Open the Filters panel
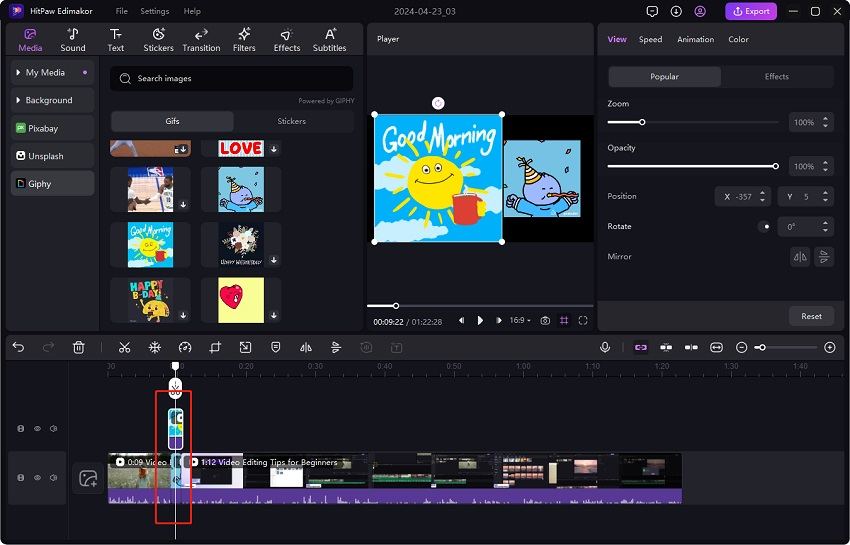This screenshot has height=545, width=850. (244, 40)
